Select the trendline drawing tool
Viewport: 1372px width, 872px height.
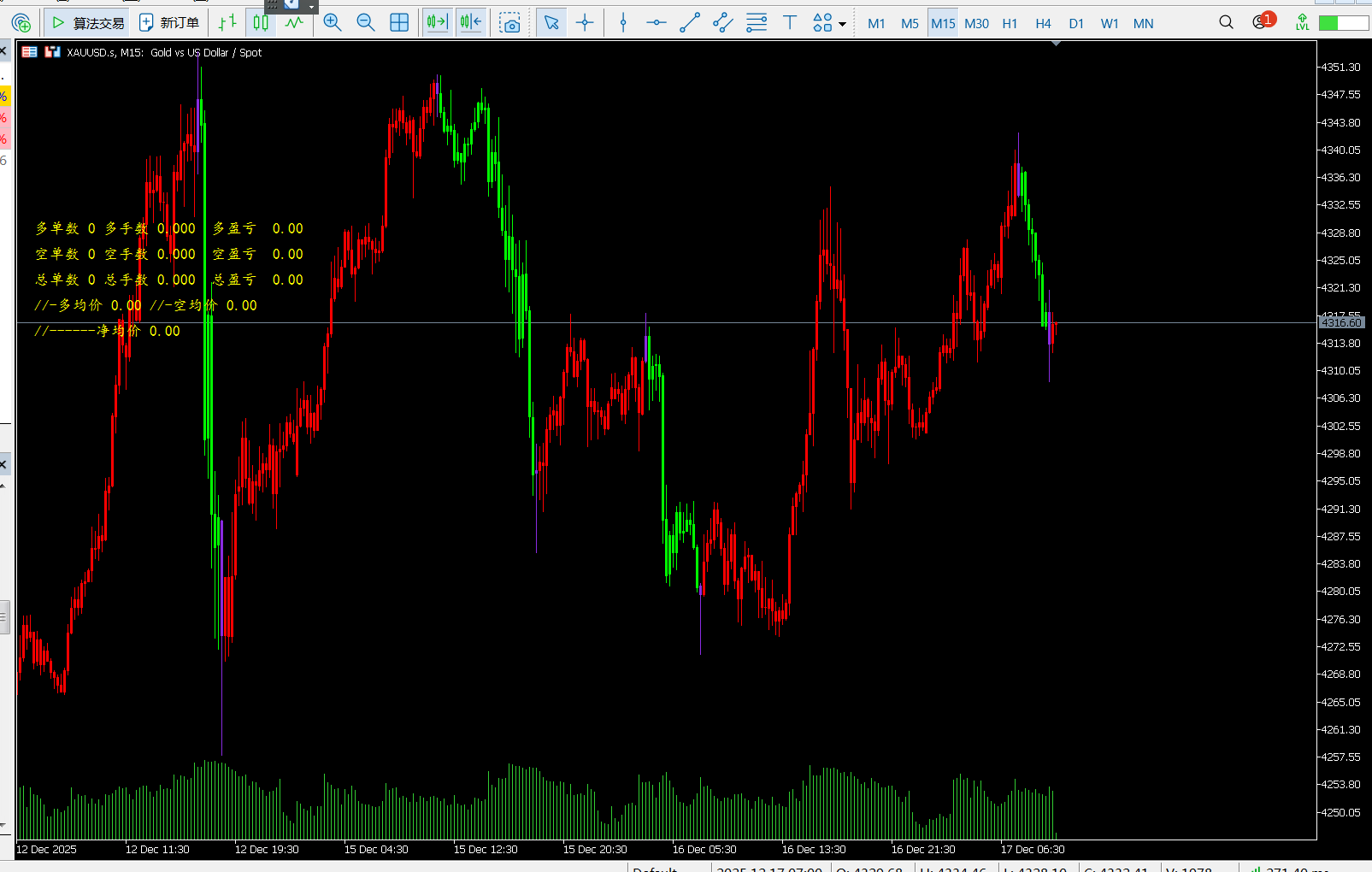coord(690,23)
